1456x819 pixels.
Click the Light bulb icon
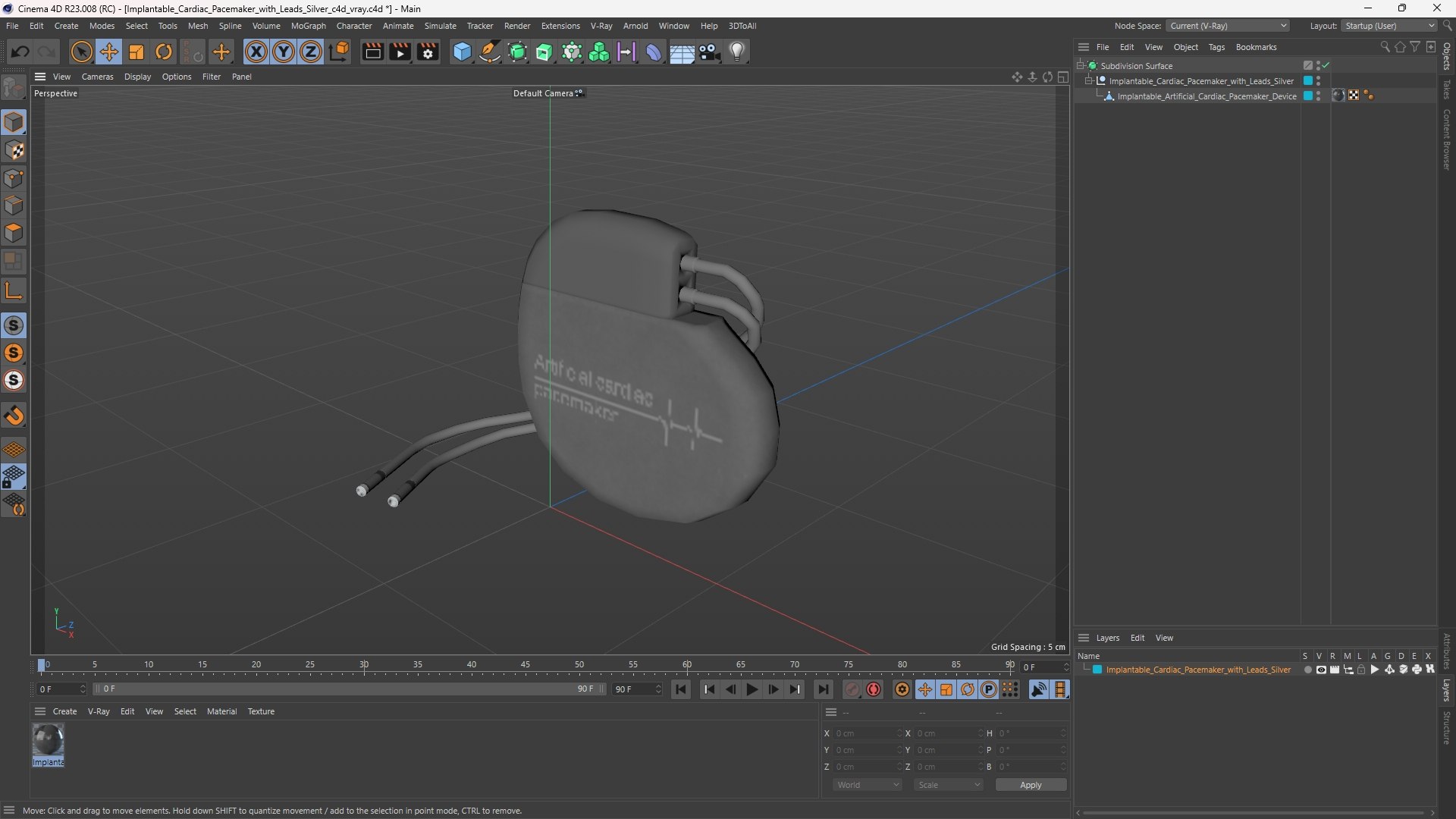[x=737, y=52]
